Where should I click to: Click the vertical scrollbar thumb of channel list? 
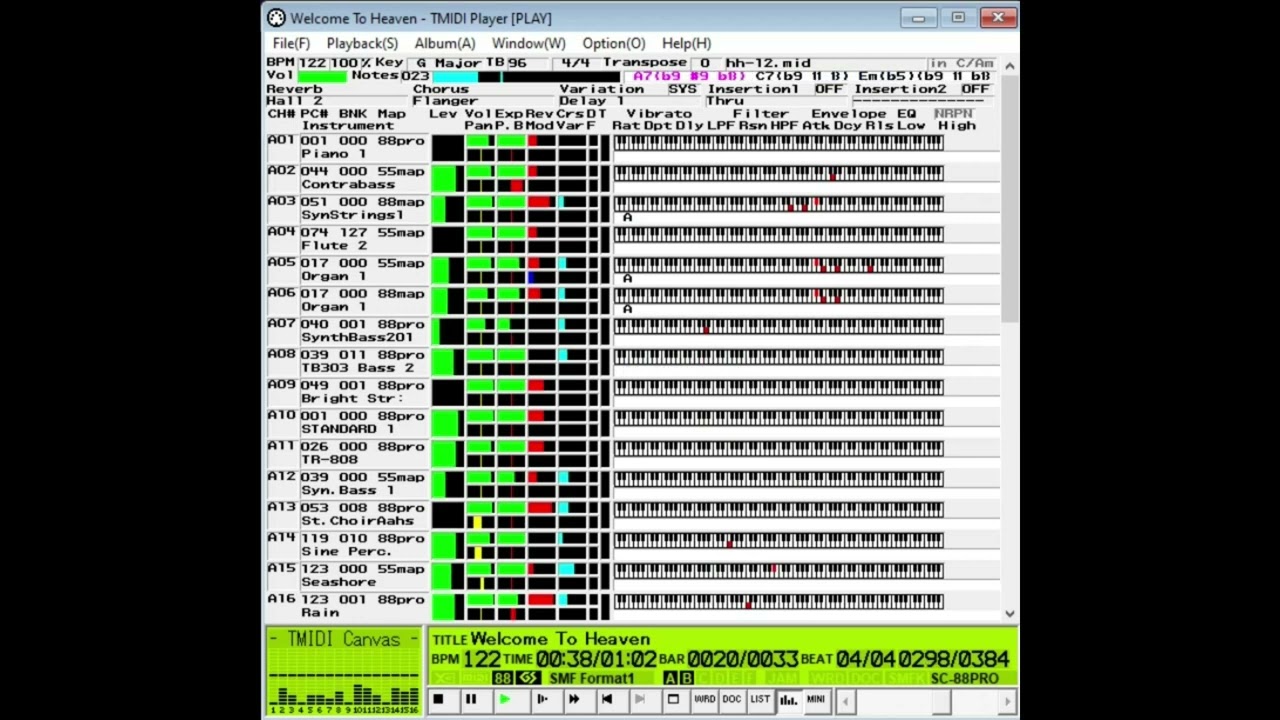click(x=1009, y=198)
